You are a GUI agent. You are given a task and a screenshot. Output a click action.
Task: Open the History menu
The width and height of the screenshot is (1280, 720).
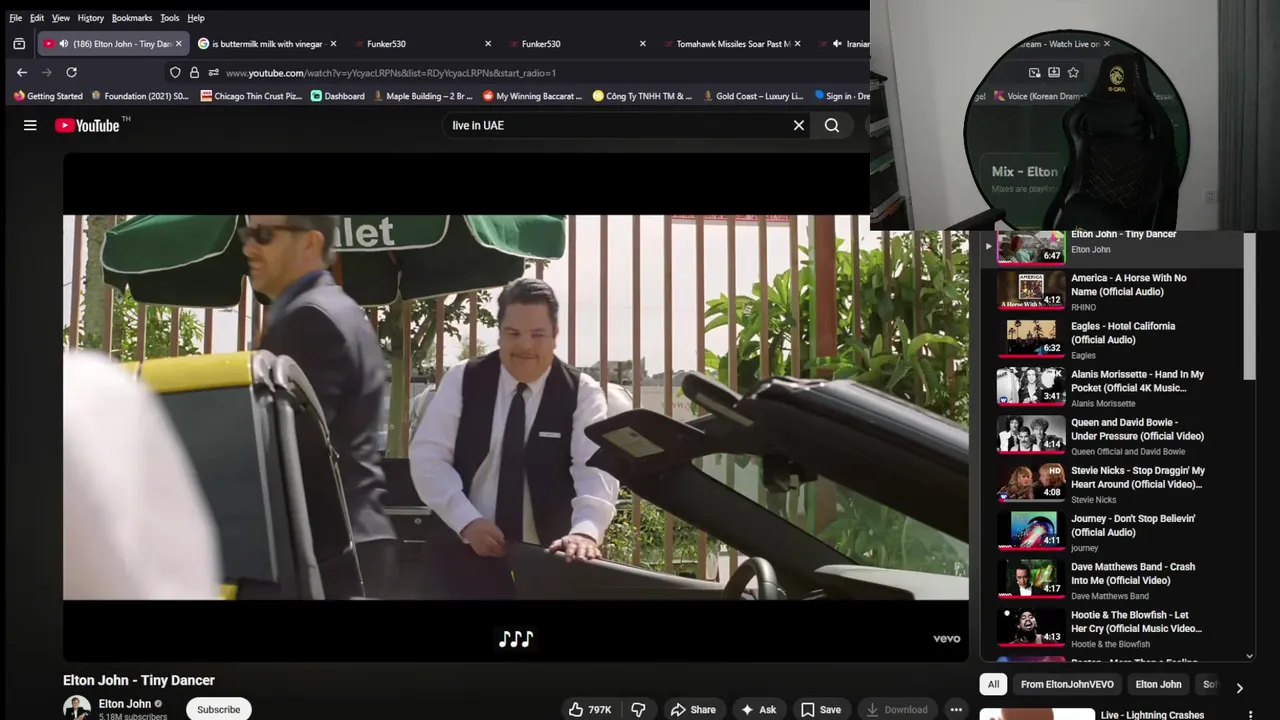coord(91,18)
